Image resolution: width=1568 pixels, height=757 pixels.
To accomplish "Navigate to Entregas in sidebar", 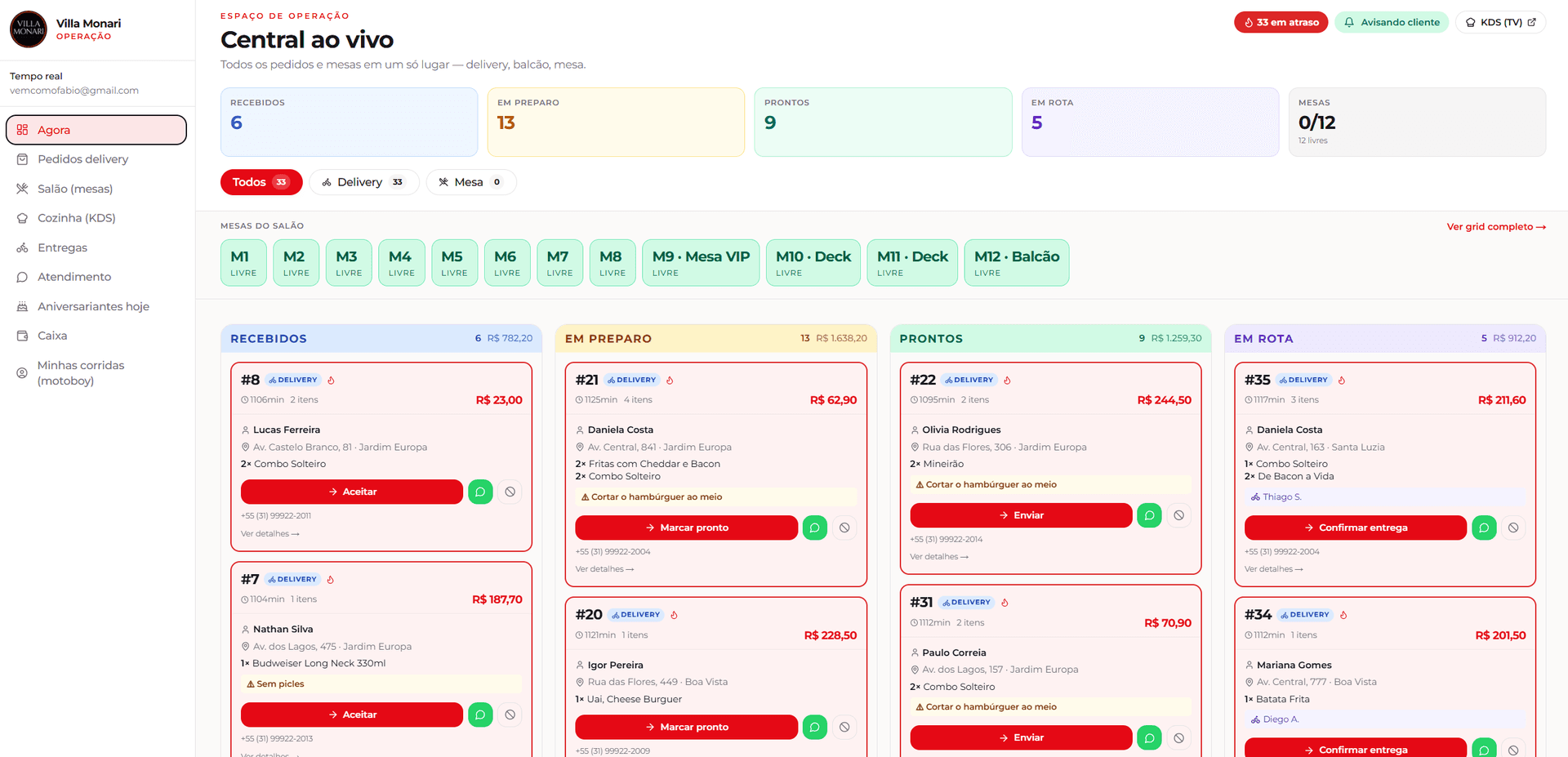I will [x=96, y=247].
